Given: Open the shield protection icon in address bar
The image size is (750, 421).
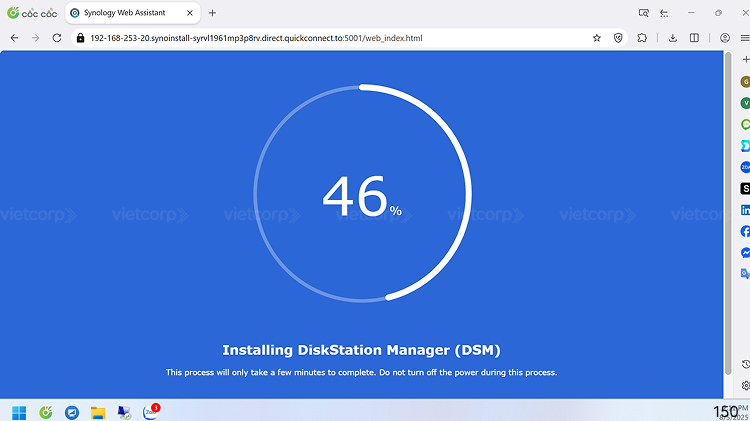Looking at the screenshot, I should tap(619, 37).
